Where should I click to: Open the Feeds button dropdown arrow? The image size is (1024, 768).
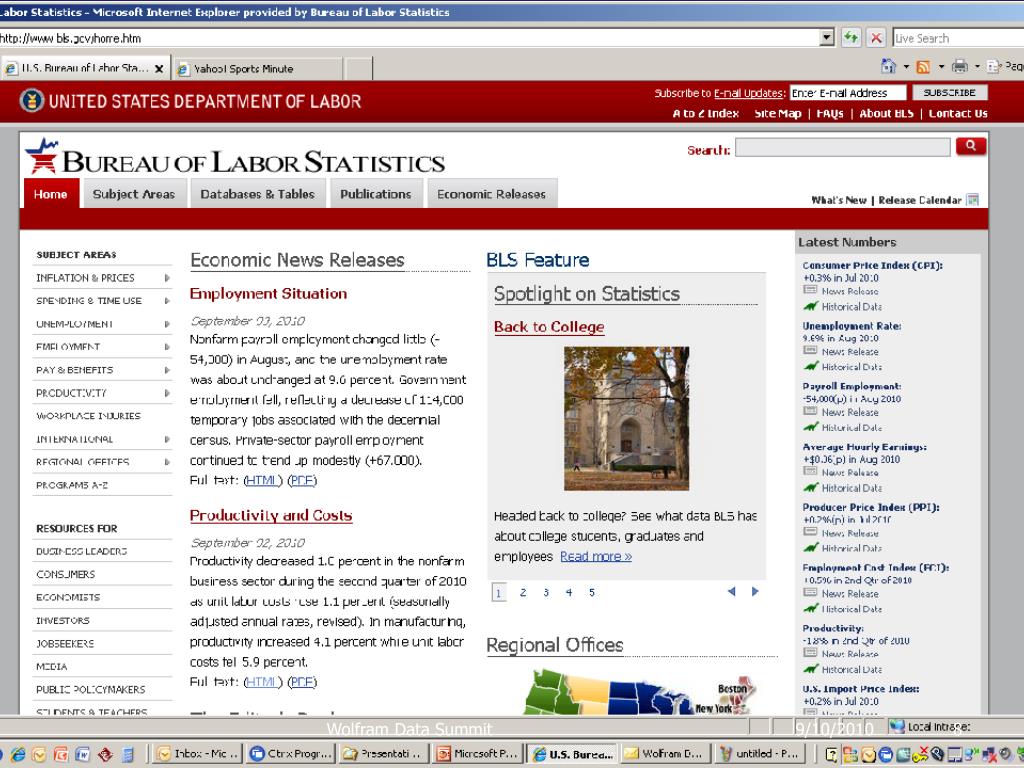point(941,67)
